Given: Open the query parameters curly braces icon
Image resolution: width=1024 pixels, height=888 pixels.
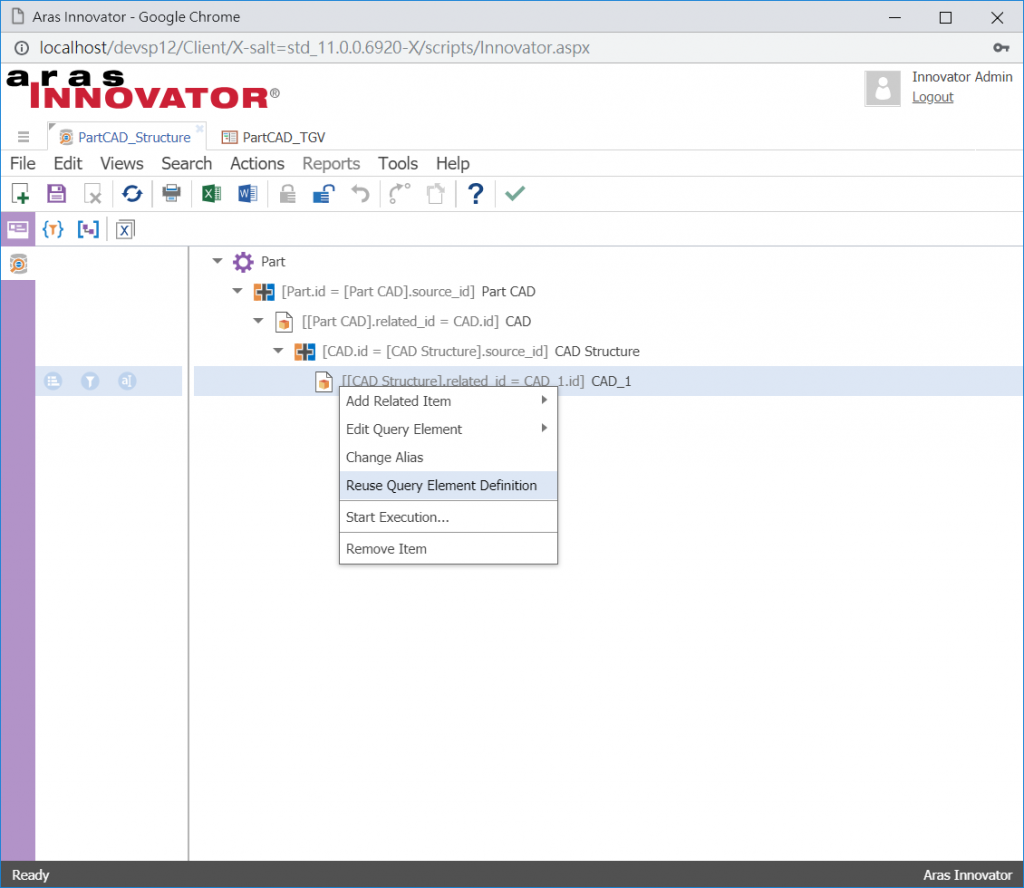Looking at the screenshot, I should pyautogui.click(x=53, y=229).
